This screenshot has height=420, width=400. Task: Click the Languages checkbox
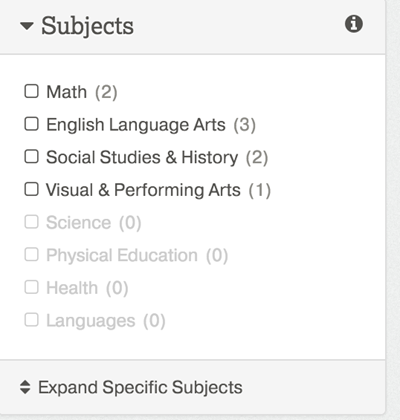(32, 320)
